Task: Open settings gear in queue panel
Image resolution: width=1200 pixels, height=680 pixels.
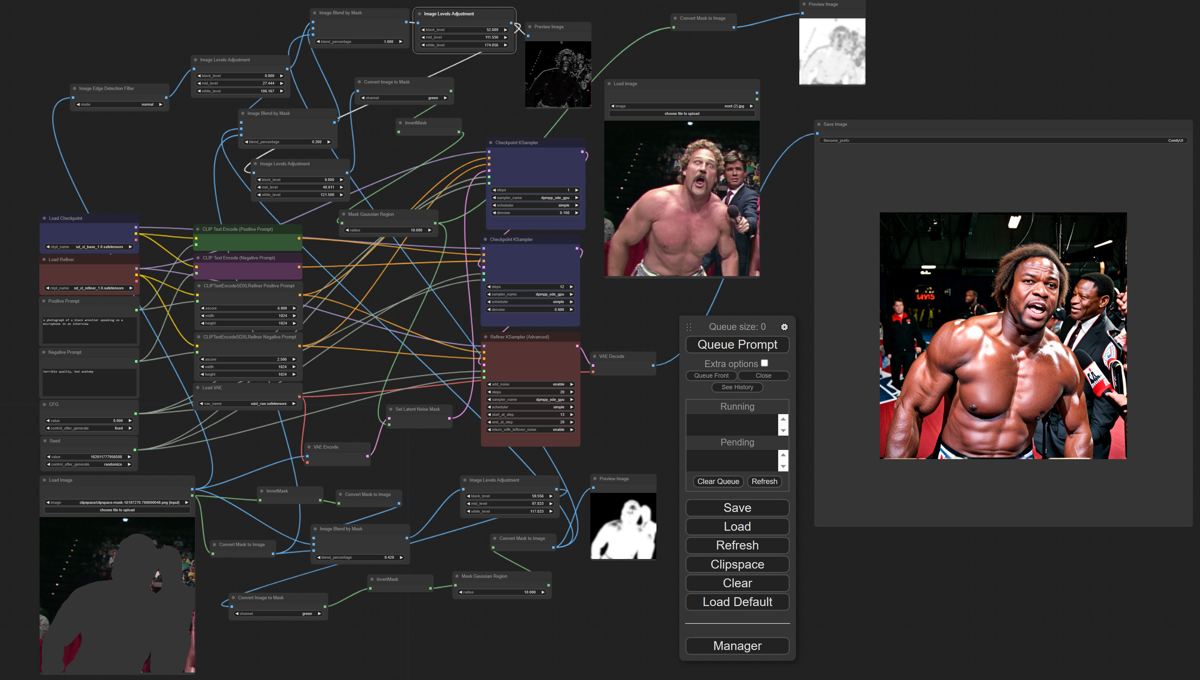Action: click(x=784, y=327)
